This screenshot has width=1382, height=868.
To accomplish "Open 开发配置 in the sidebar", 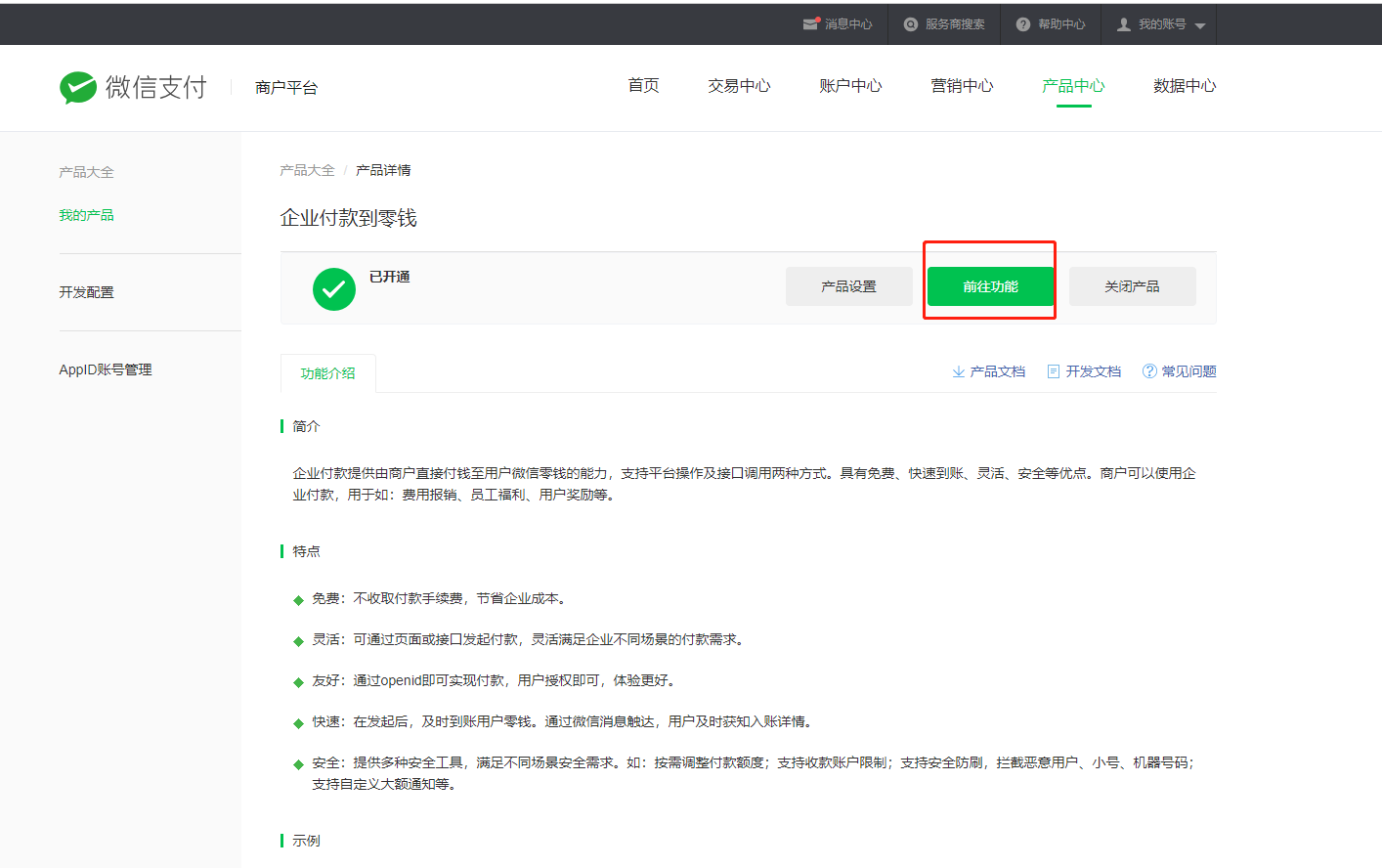I will pyautogui.click(x=86, y=292).
